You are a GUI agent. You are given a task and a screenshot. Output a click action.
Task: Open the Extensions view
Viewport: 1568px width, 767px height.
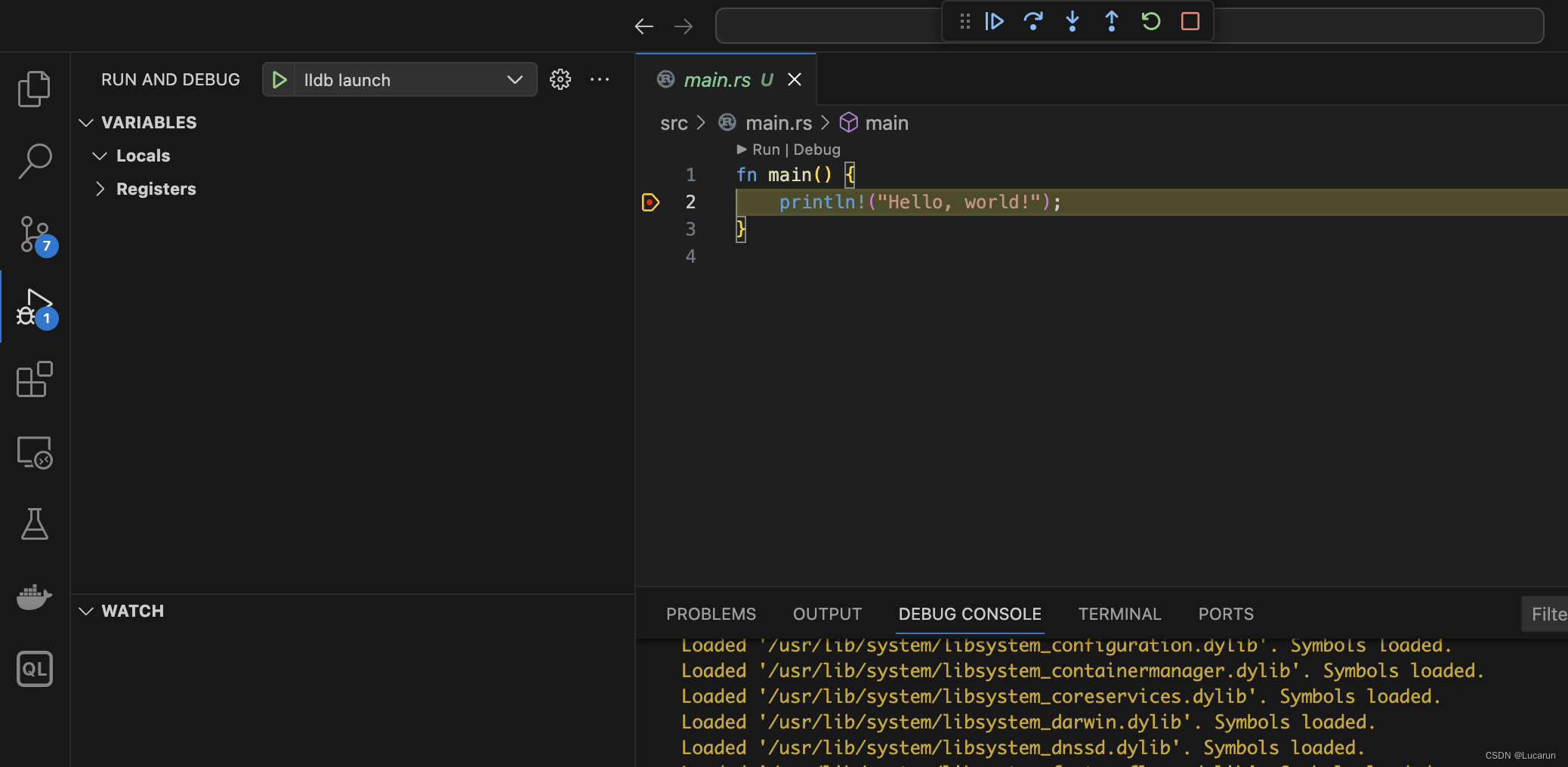tap(34, 379)
